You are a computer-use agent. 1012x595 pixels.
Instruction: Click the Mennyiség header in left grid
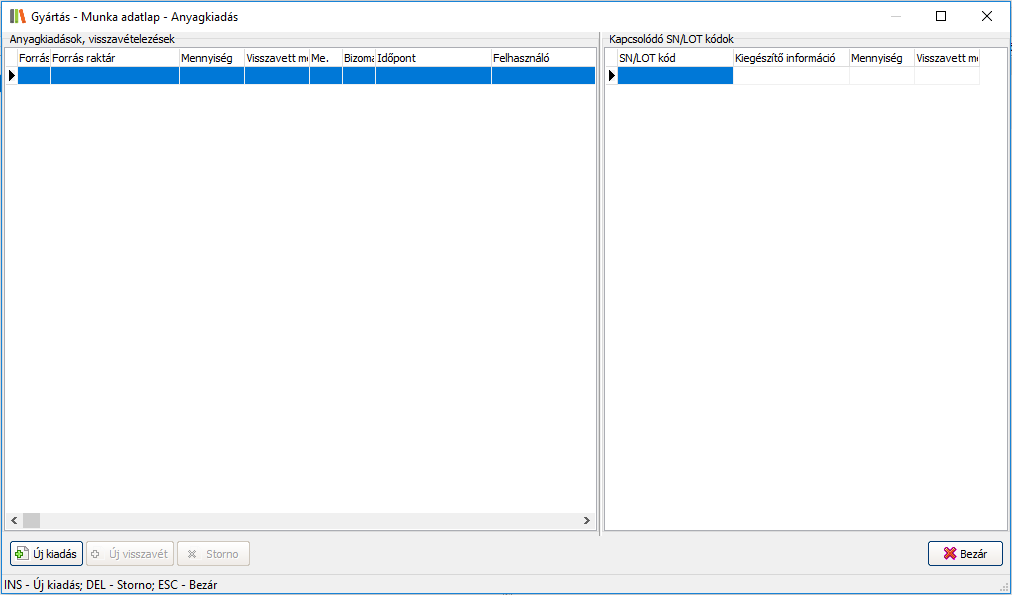pos(211,59)
